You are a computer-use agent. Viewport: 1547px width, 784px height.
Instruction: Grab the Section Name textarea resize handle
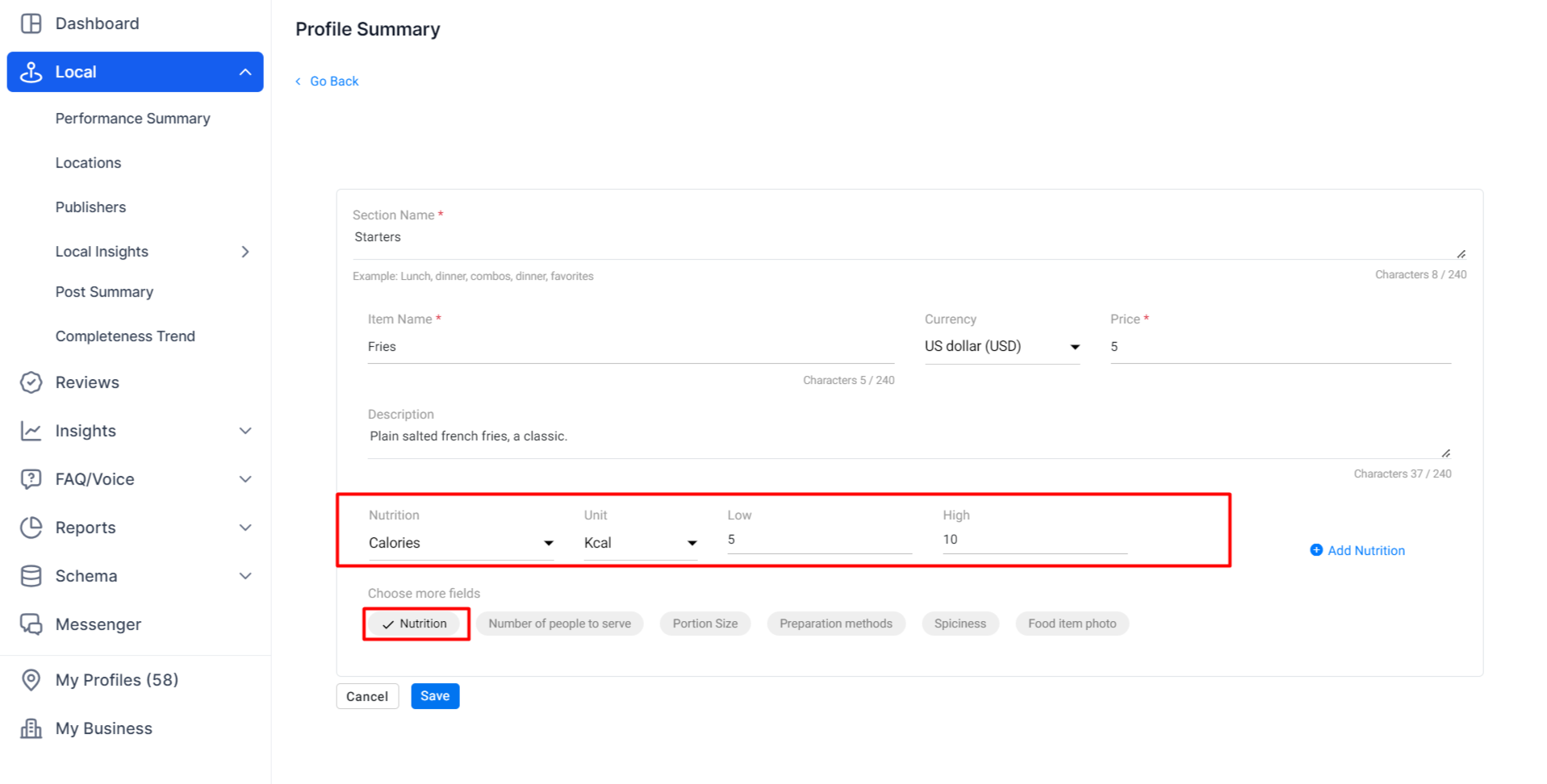1461,253
